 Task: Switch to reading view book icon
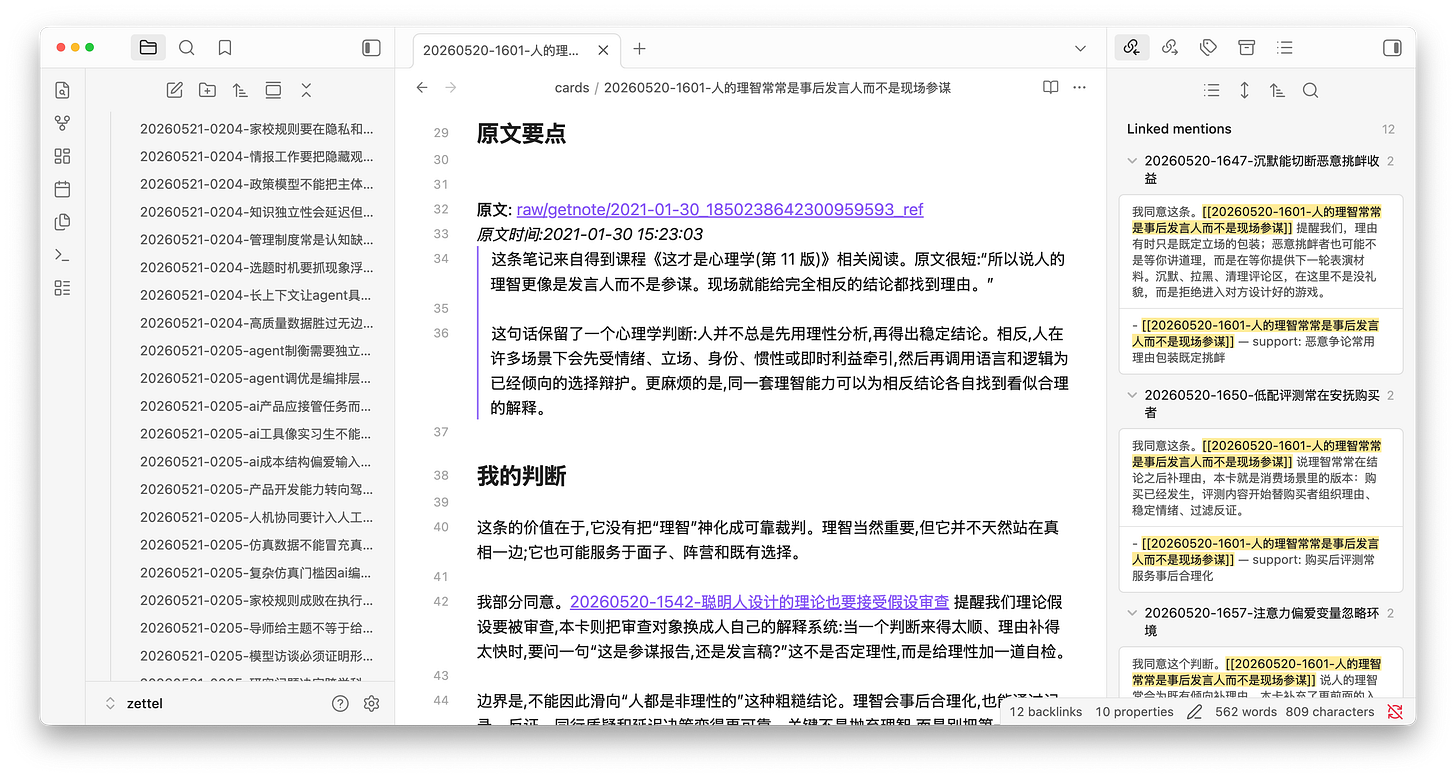click(x=1050, y=88)
